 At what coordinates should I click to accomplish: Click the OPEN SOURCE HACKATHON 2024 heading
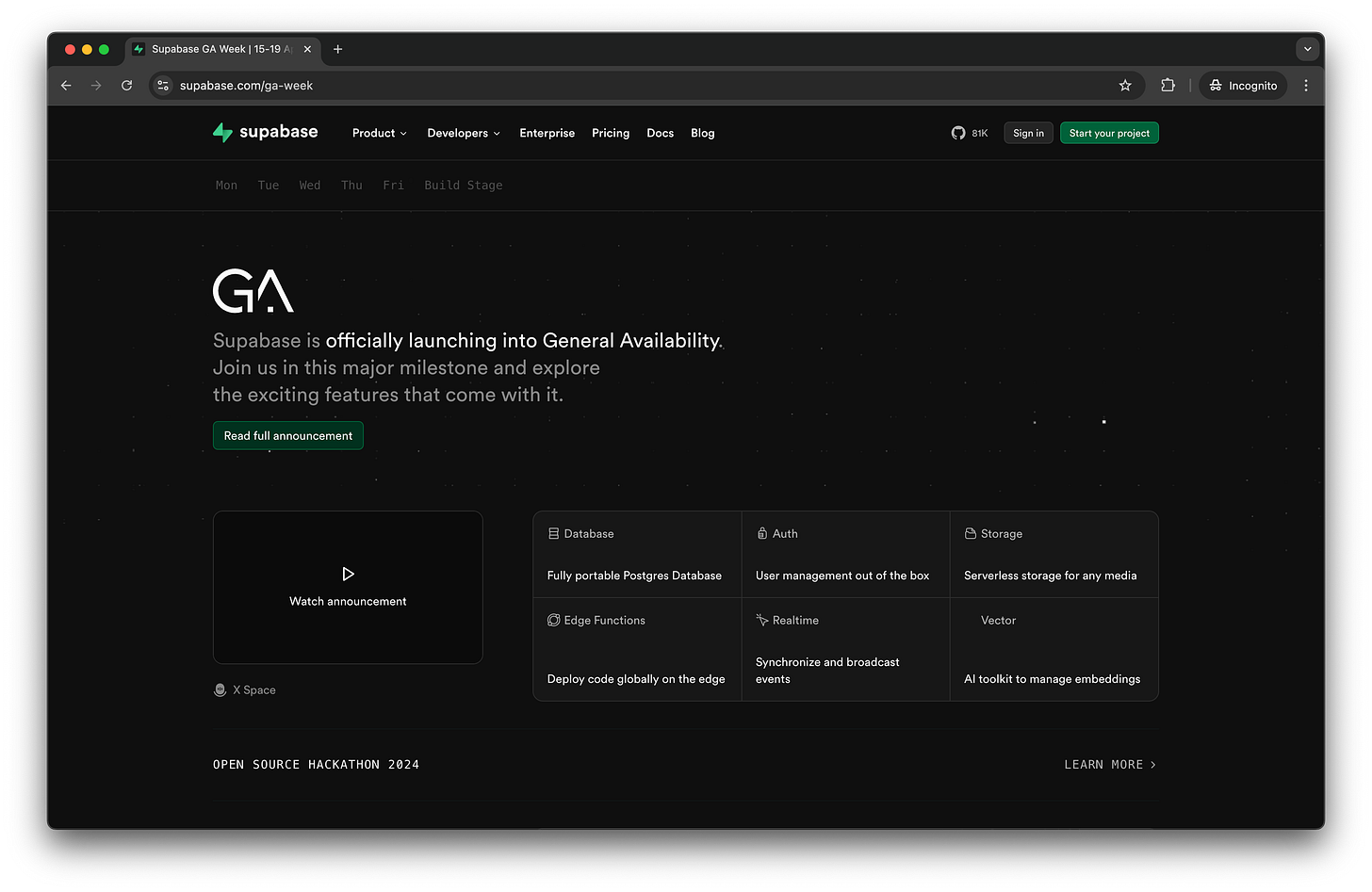click(317, 765)
